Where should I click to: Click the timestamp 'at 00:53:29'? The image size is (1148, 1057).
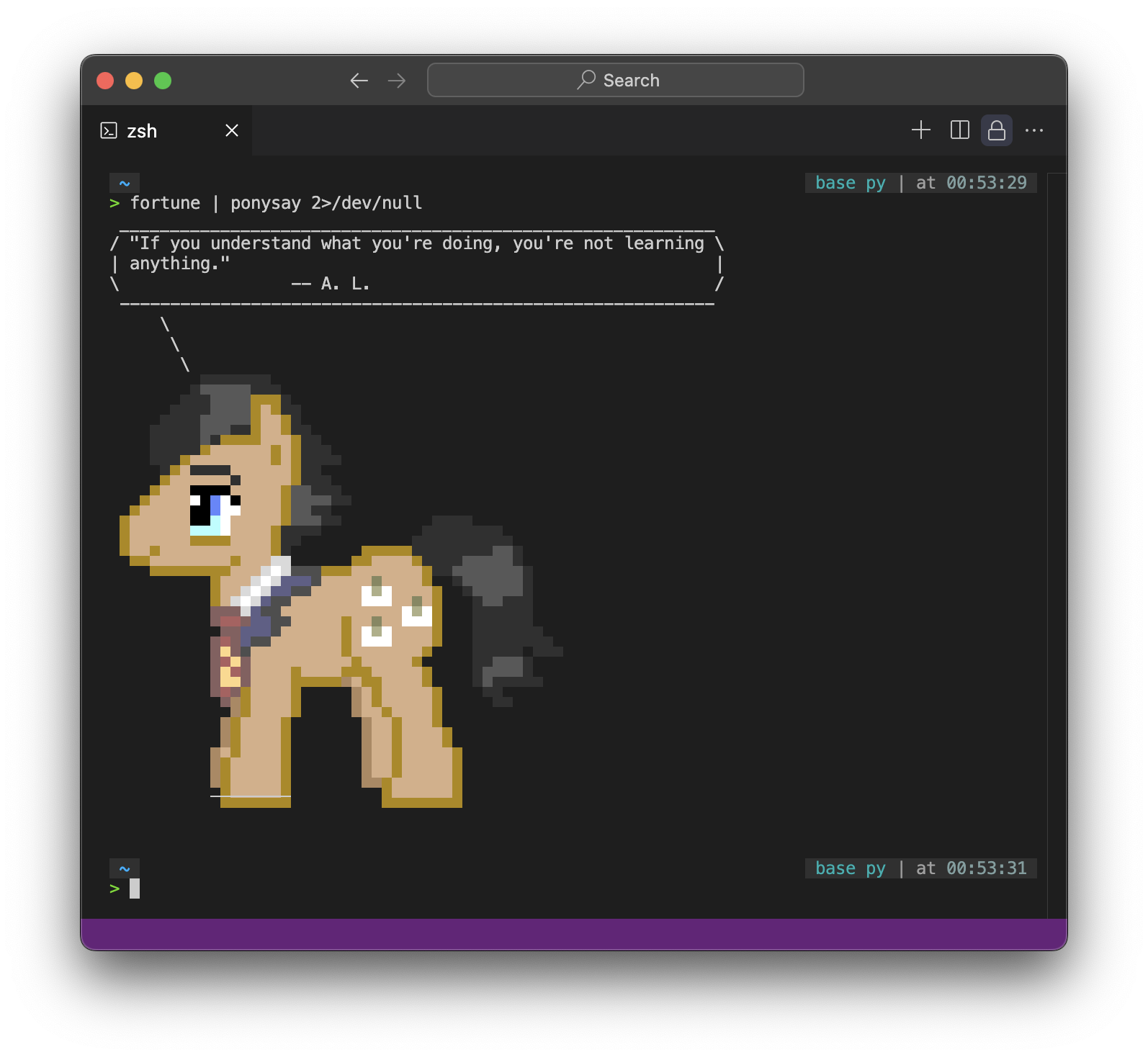972,183
